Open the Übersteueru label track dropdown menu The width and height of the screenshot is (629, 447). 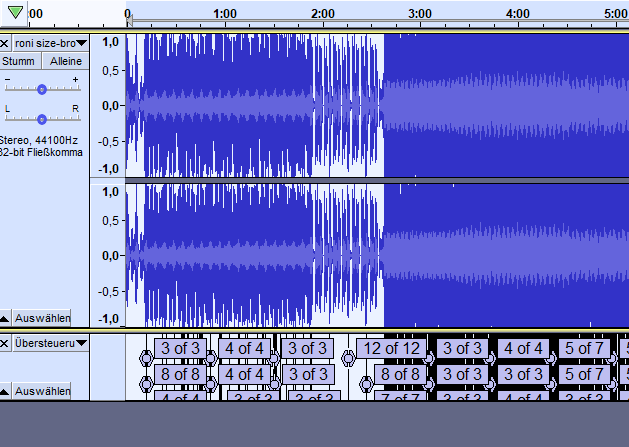[50, 343]
